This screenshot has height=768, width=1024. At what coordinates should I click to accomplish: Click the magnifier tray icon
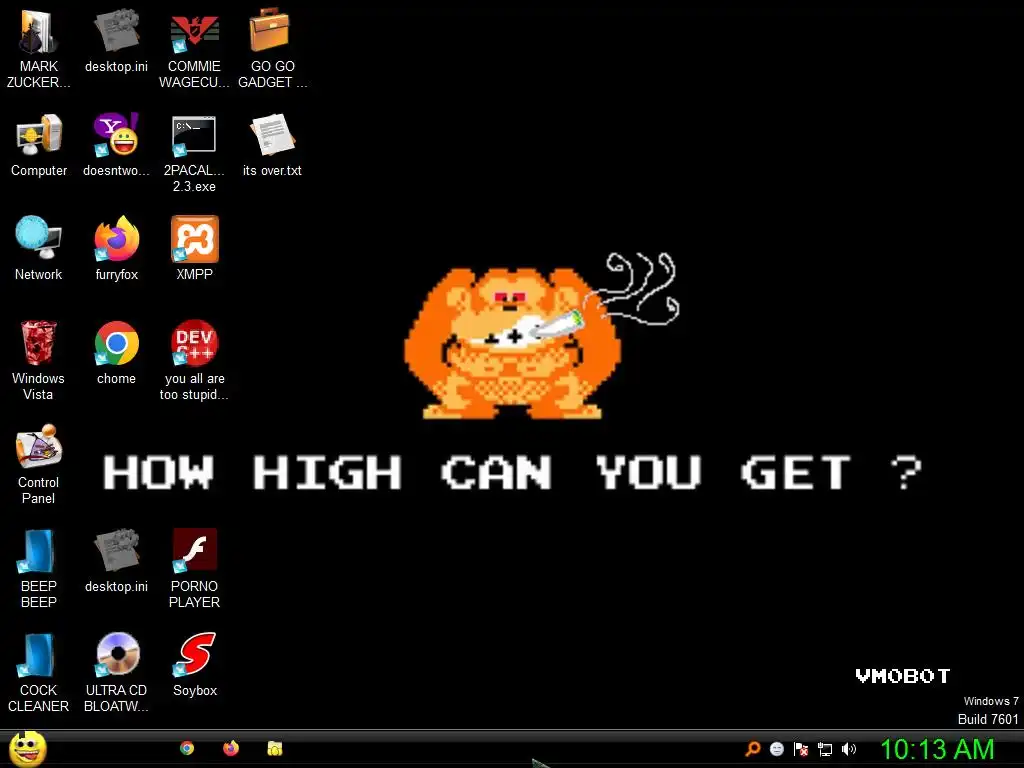click(x=752, y=749)
